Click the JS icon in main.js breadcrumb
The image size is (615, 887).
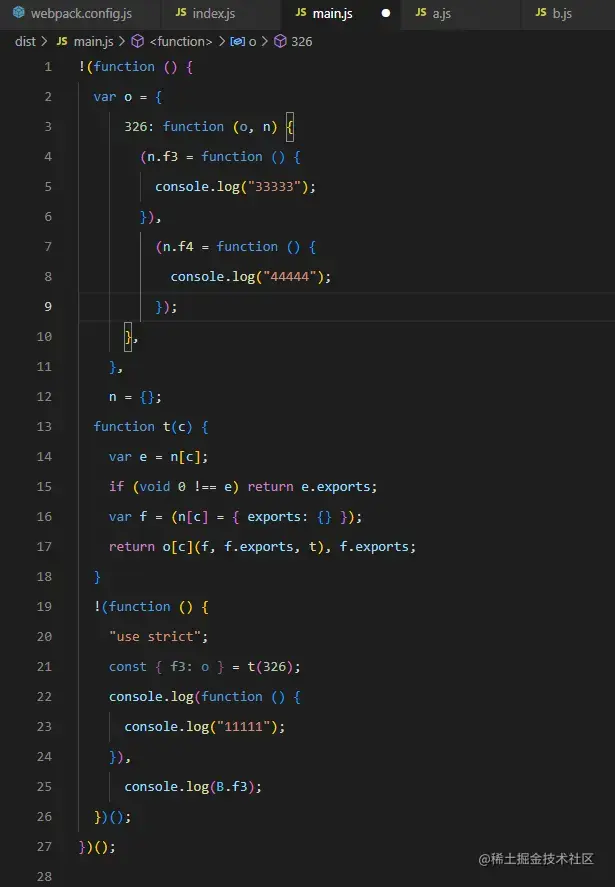62,41
